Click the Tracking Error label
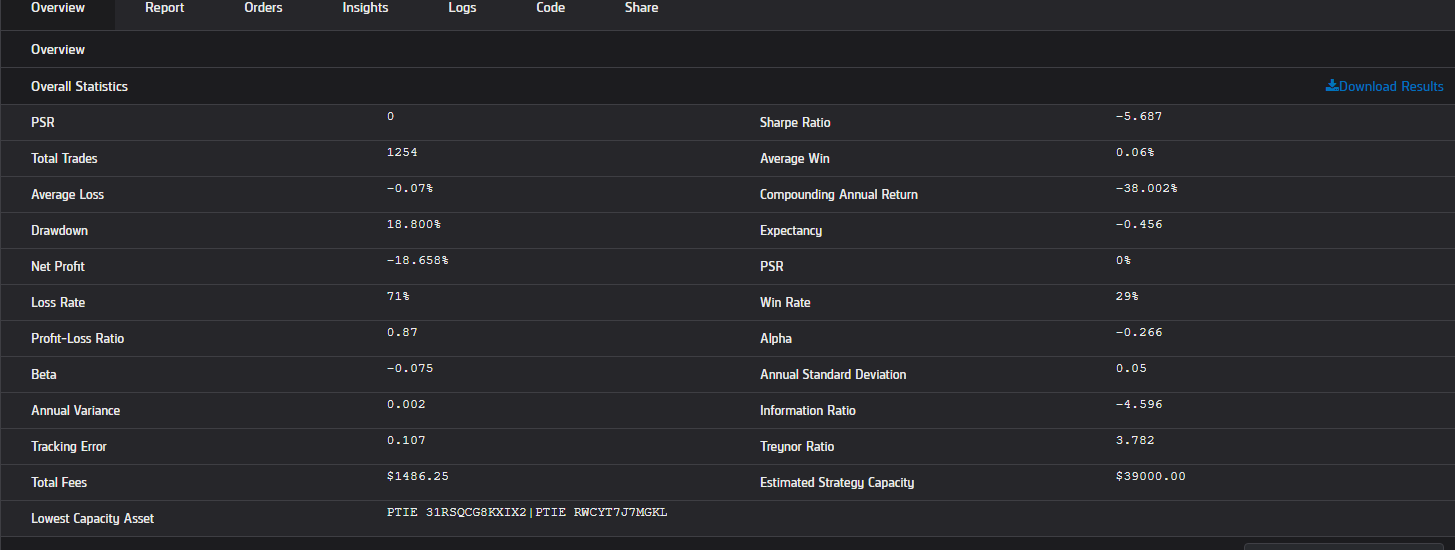Screen dimensions: 1455x550 tap(69, 447)
